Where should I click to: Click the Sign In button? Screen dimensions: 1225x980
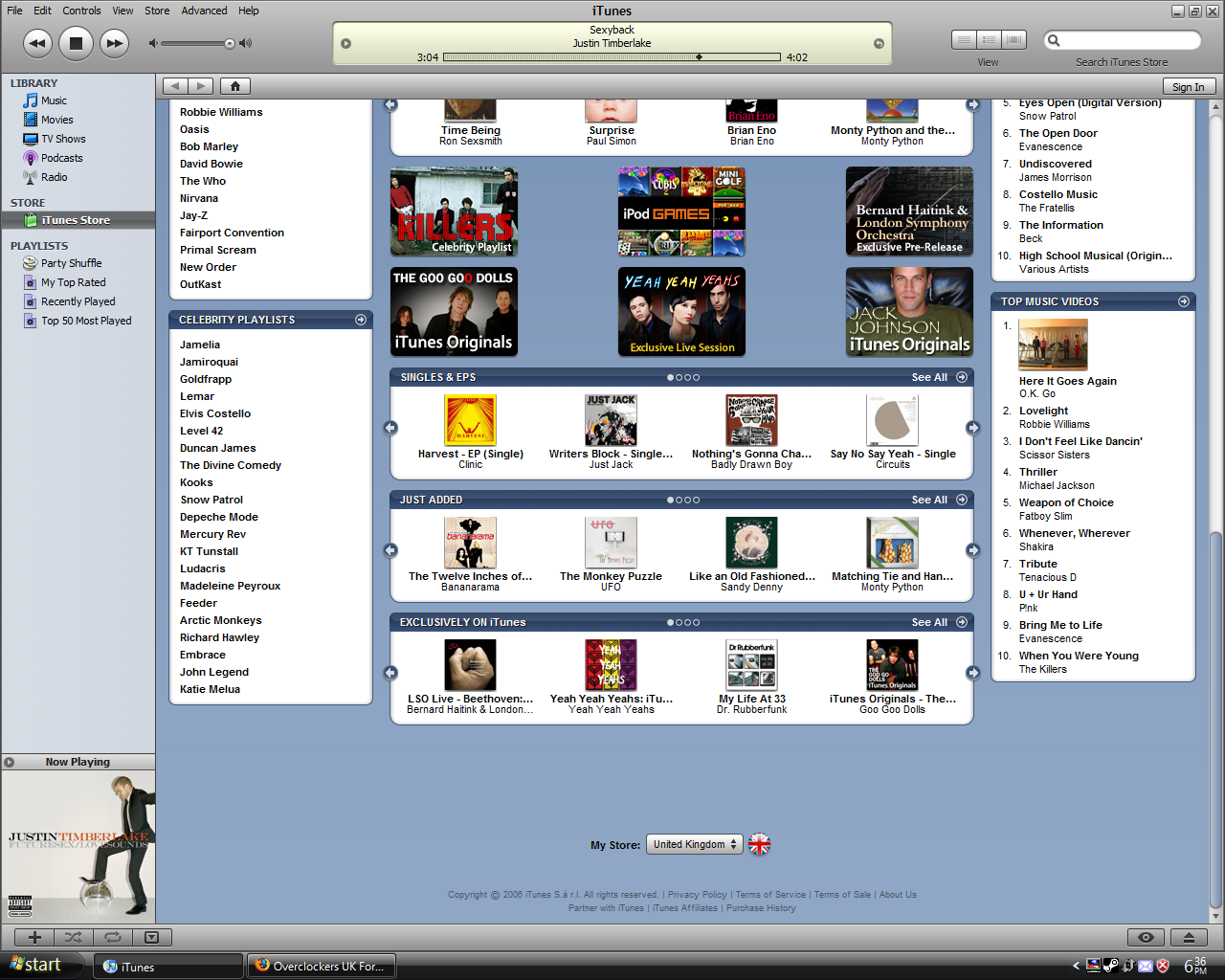[x=1189, y=86]
